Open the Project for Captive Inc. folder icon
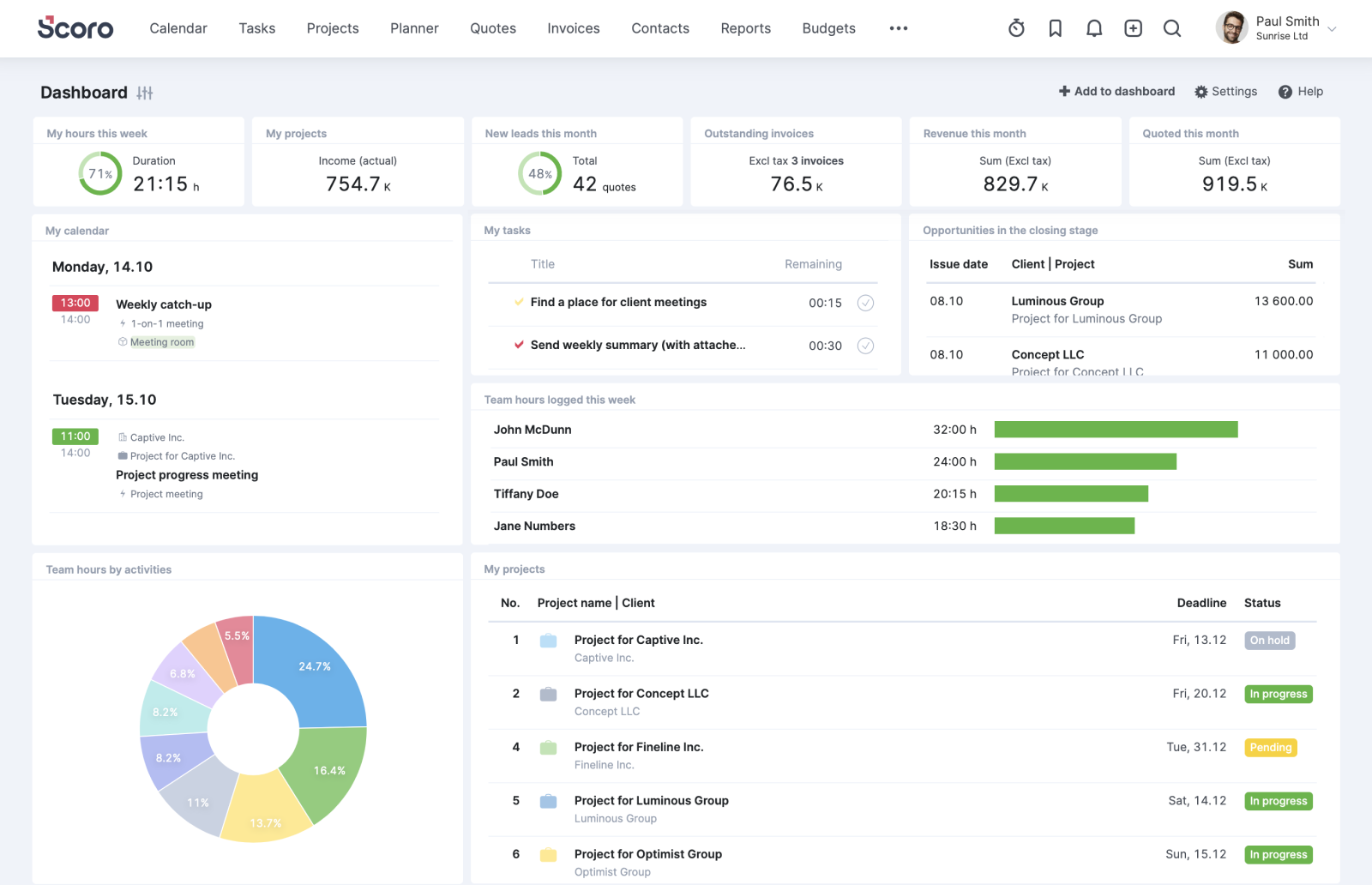This screenshot has width=1372, height=885. click(x=547, y=640)
